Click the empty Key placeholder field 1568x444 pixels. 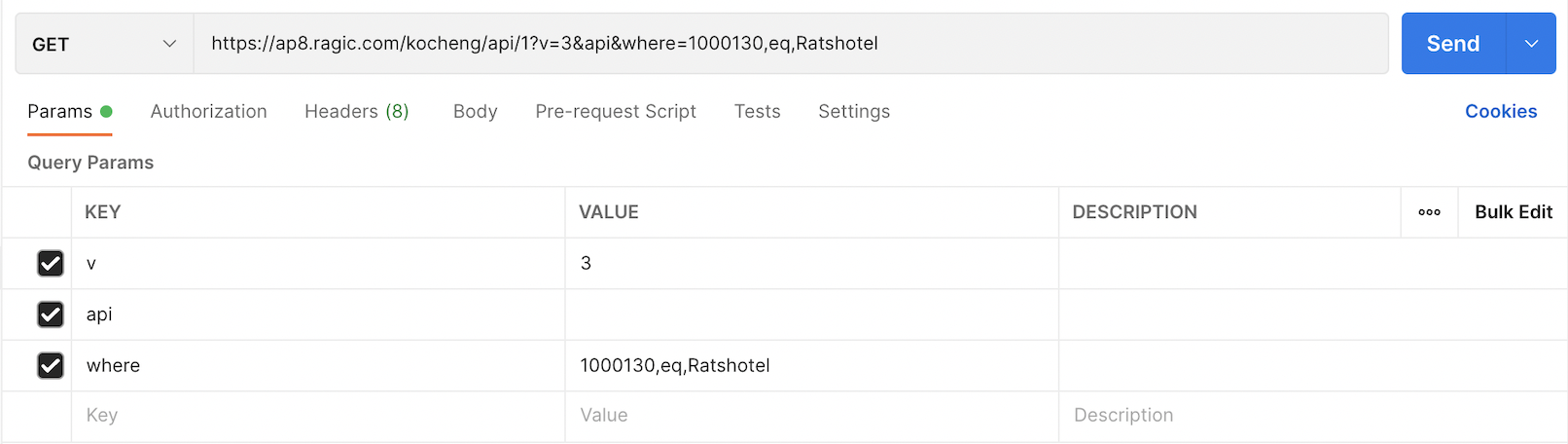317,416
